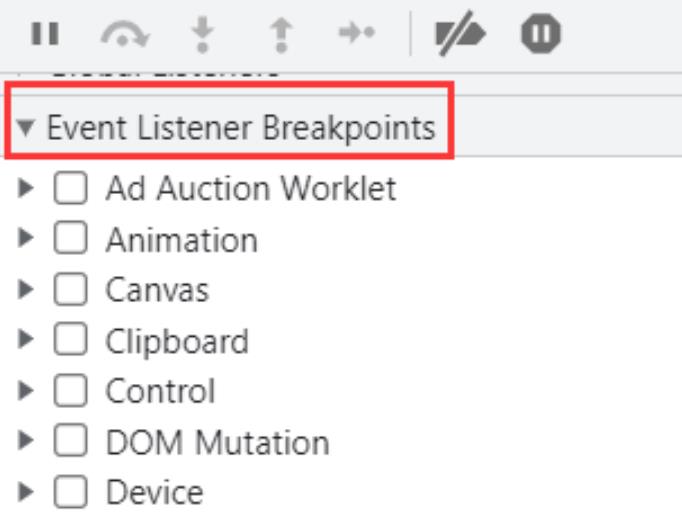
Task: Step out of current function
Action: coord(281,34)
